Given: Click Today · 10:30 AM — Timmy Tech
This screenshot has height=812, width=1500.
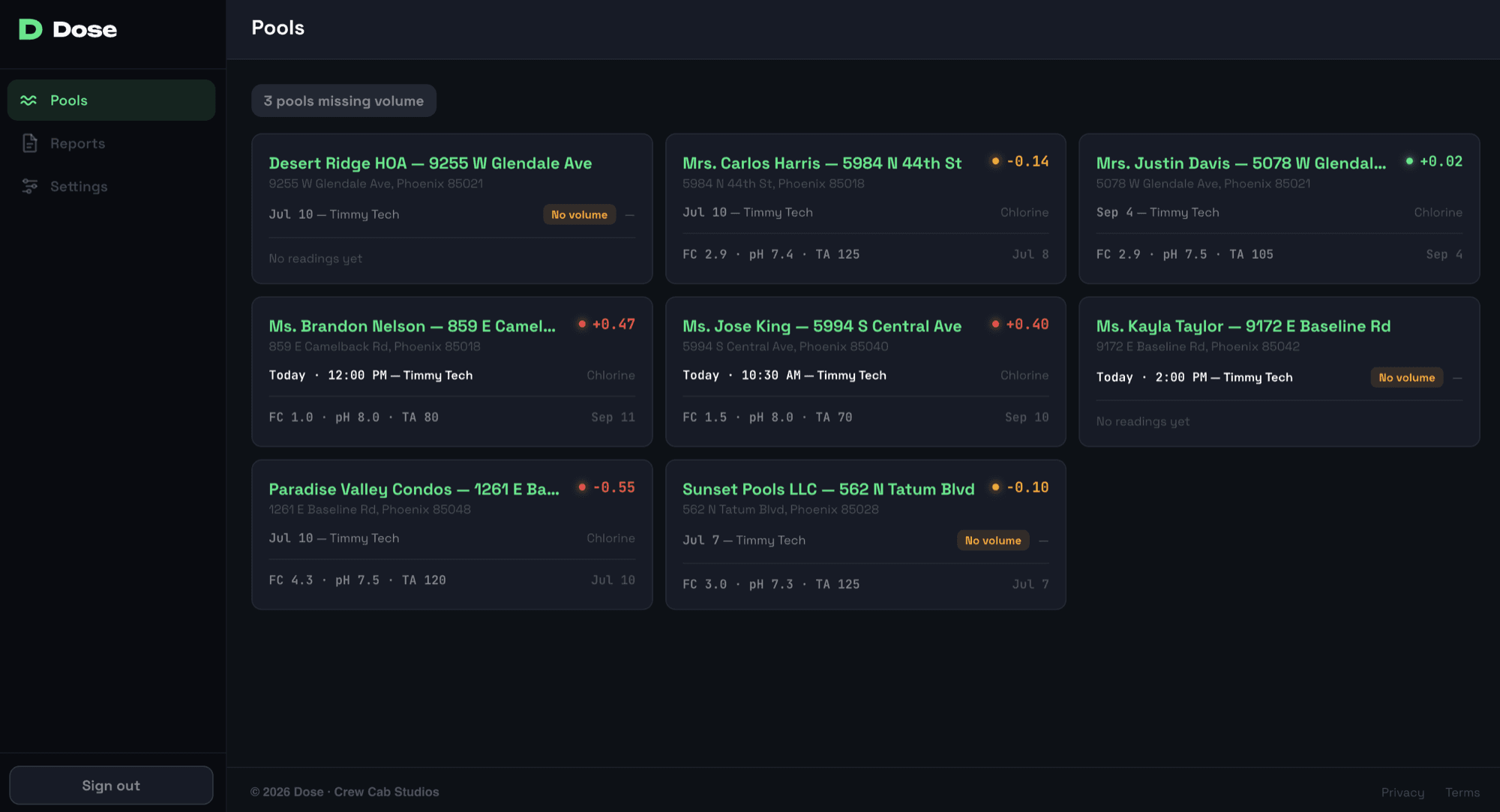Looking at the screenshot, I should [x=784, y=375].
